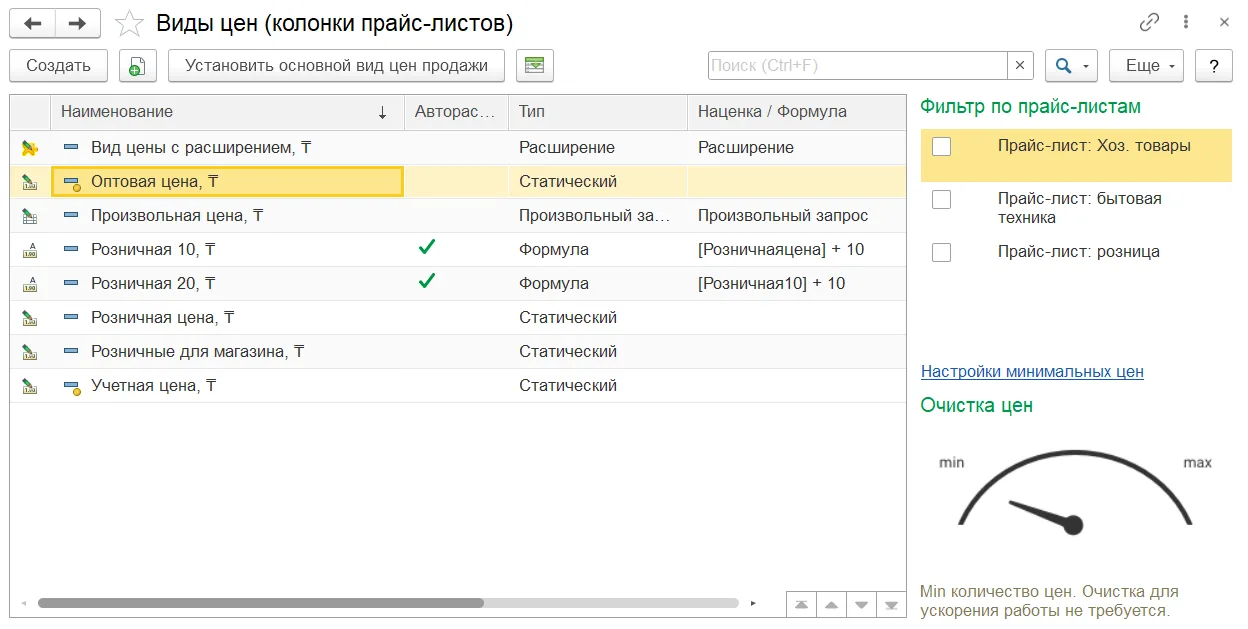
Task: Click row icon of Розничные для магазина
Action: (30, 352)
